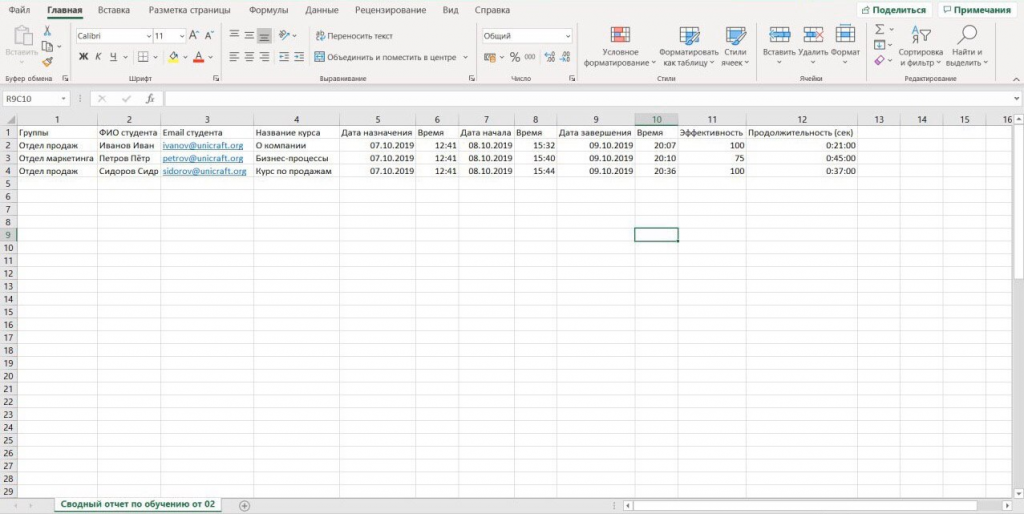Open link sidorov@unicraft.org

click(204, 171)
